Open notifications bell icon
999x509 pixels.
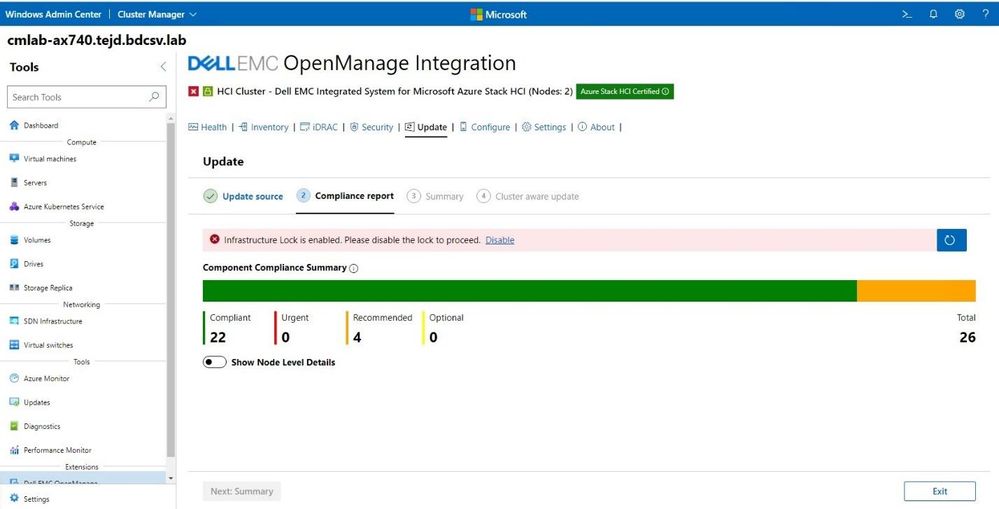point(933,14)
